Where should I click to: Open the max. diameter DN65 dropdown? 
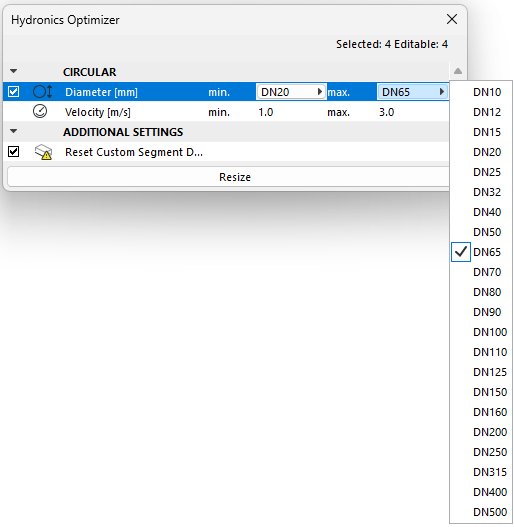pyautogui.click(x=413, y=92)
